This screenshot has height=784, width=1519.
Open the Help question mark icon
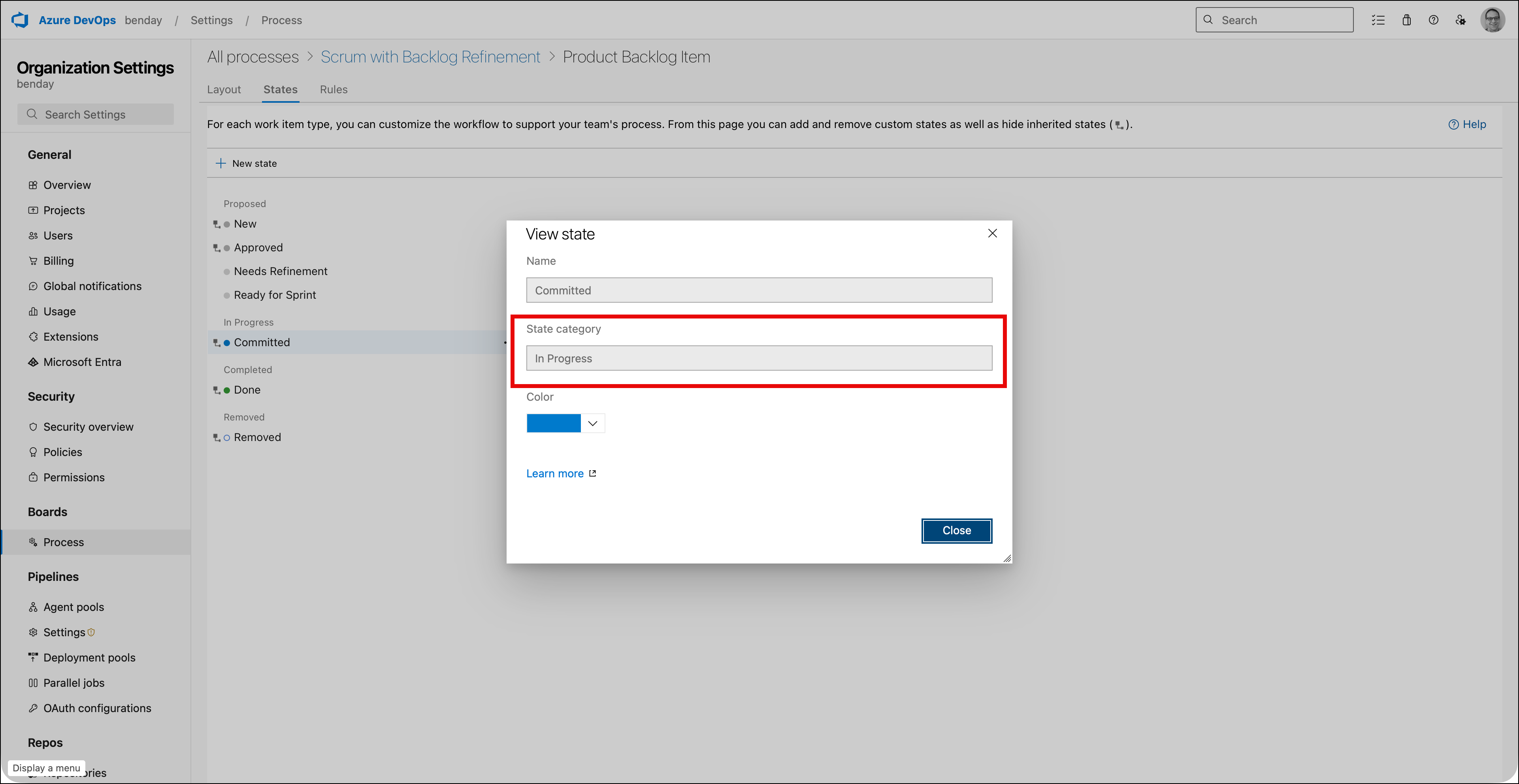(1434, 19)
